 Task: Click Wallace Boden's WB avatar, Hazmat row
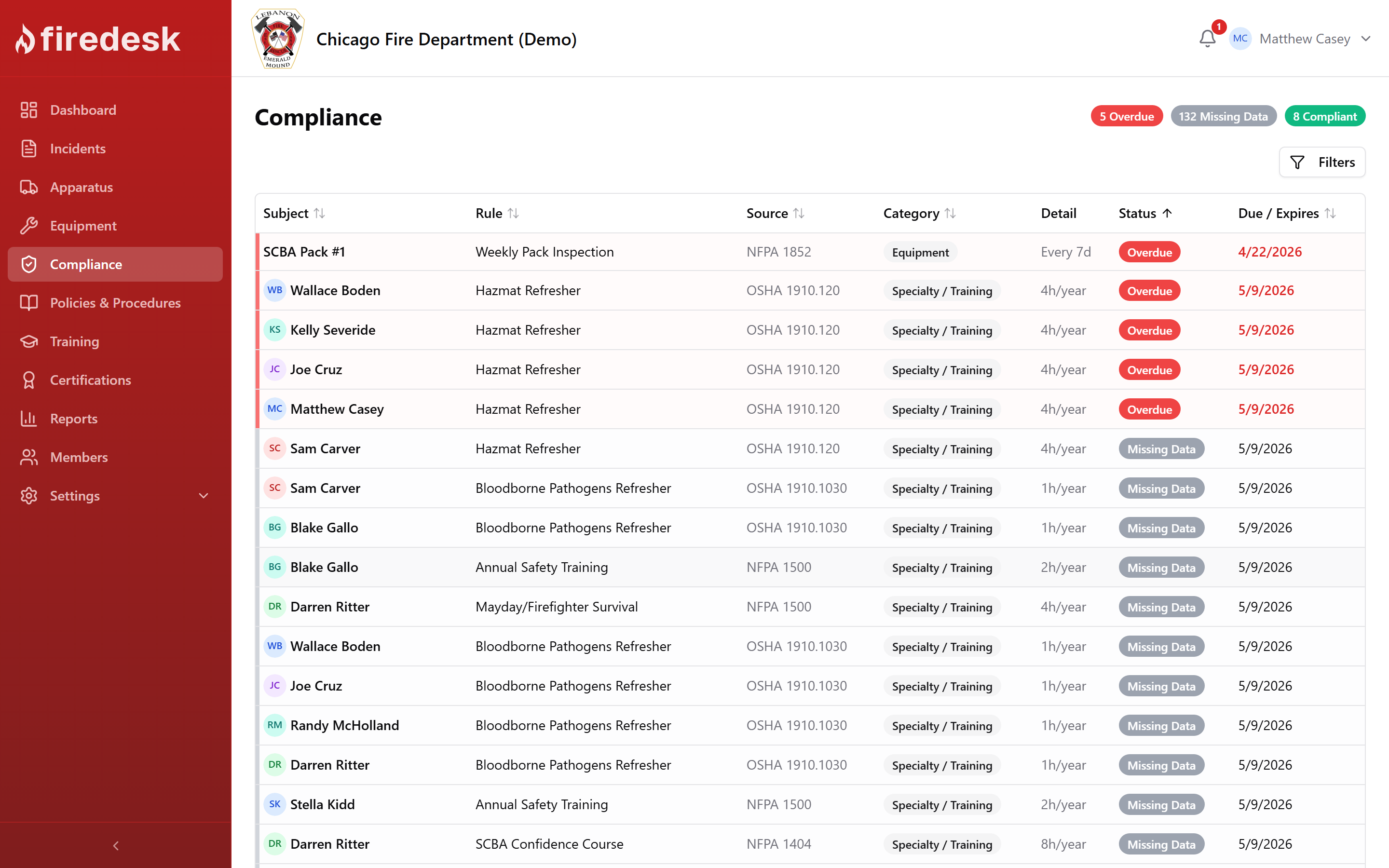pos(275,290)
